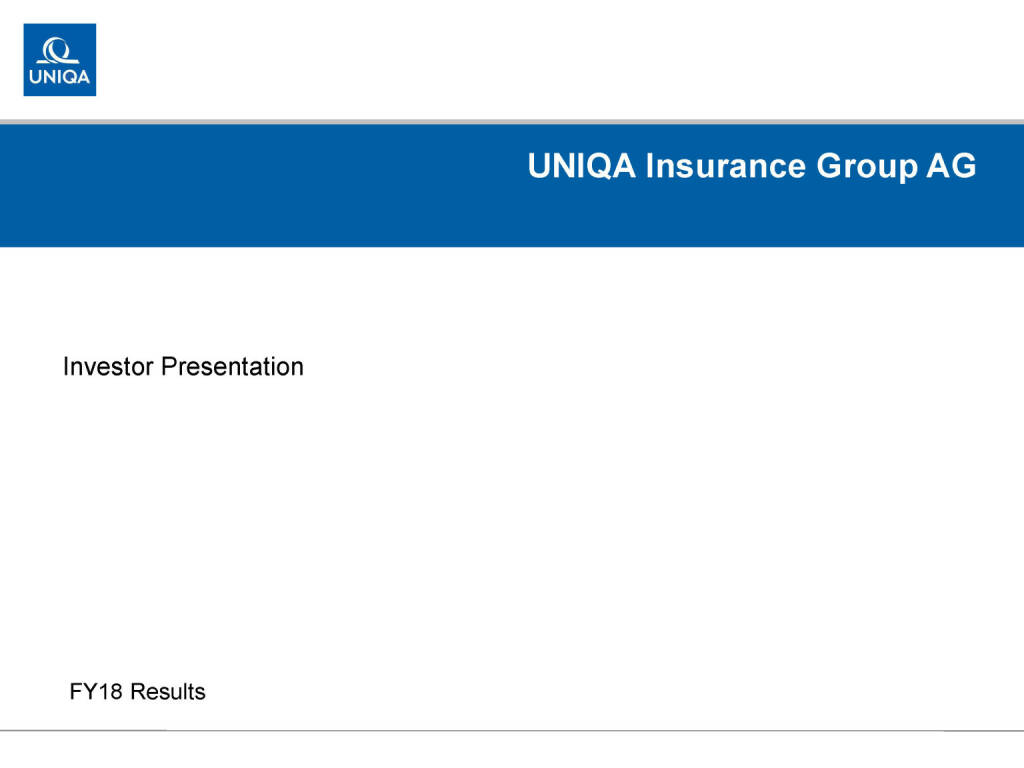Image resolution: width=1024 pixels, height=768 pixels.
Task: Click the word UNIQA in the banner title
Action: pyautogui.click(x=582, y=166)
